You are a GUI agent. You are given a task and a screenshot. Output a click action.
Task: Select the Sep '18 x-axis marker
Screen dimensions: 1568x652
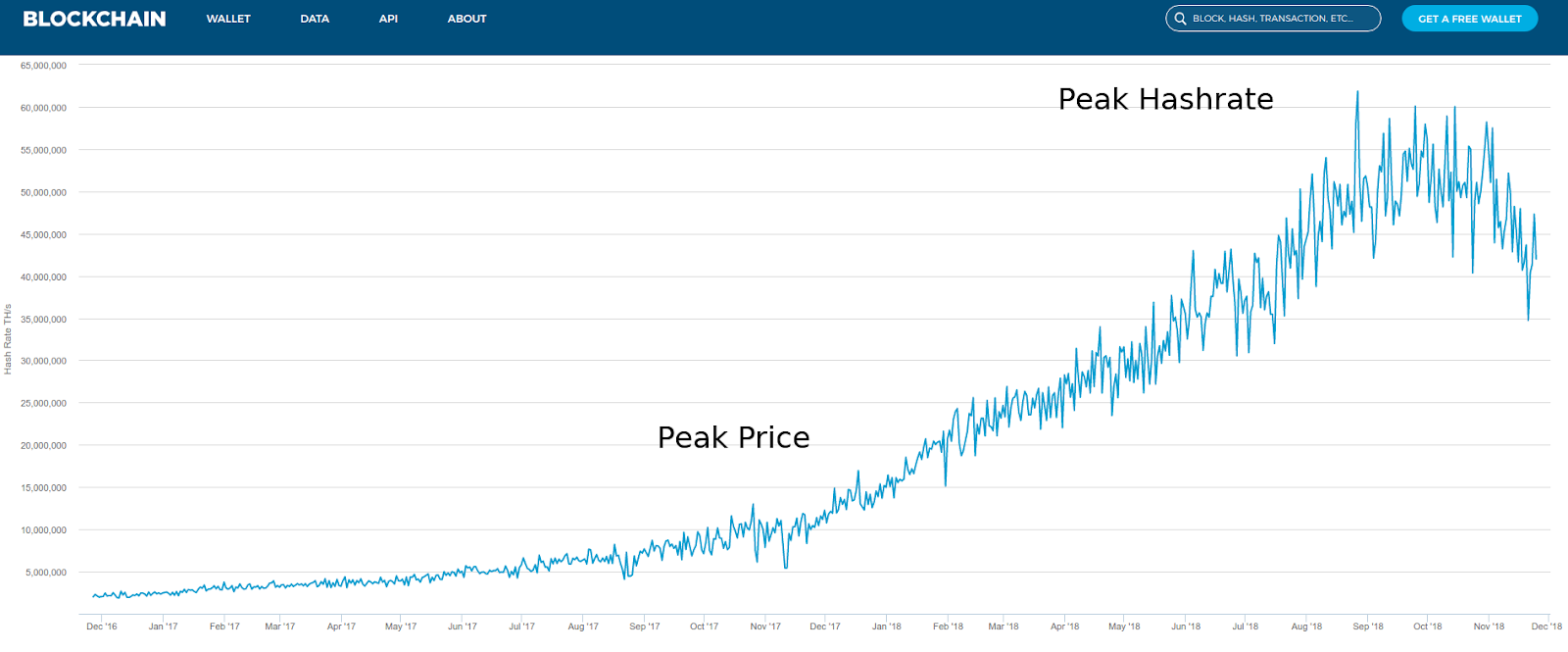(1368, 627)
